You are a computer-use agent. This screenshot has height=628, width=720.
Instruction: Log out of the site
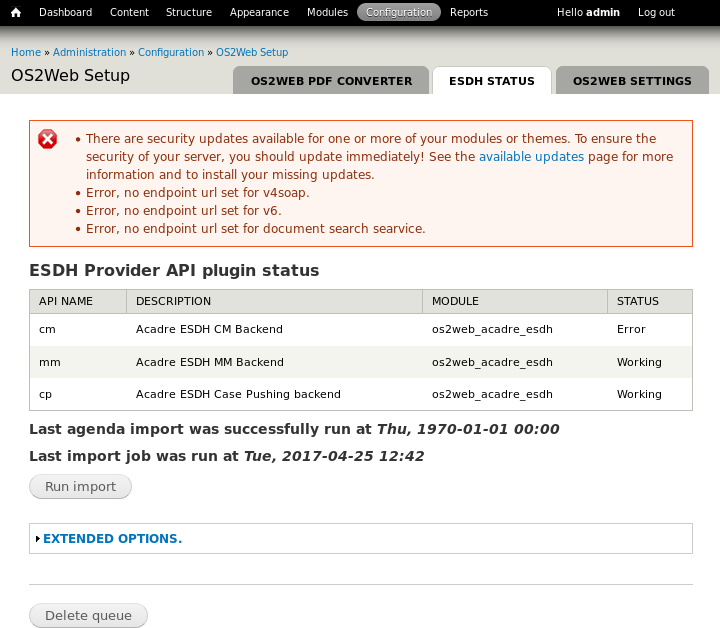656,12
